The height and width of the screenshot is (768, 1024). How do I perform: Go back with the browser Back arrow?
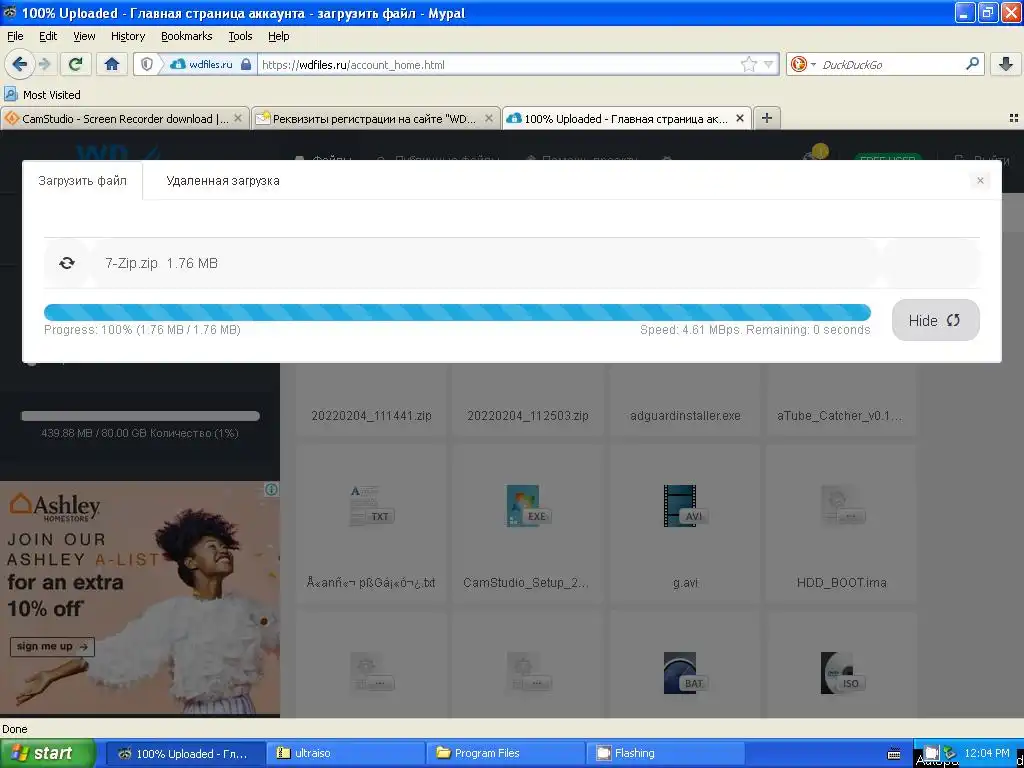(x=19, y=64)
